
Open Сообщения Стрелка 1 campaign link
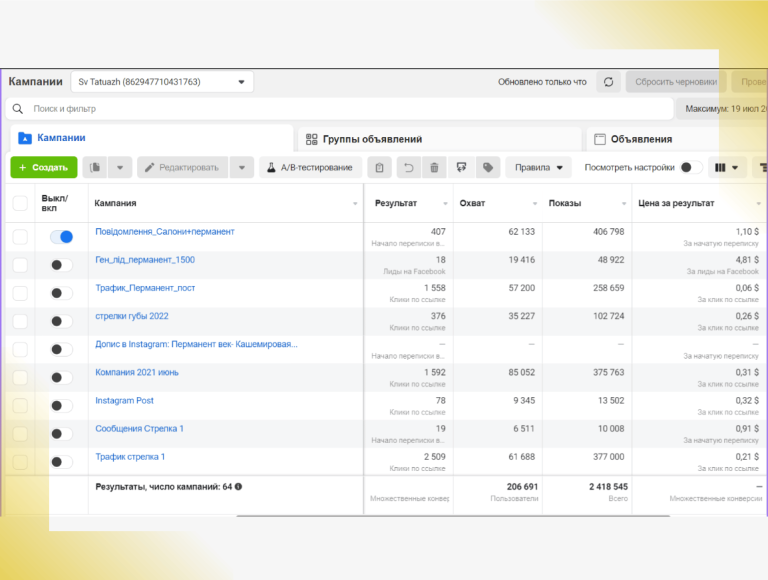coord(139,429)
